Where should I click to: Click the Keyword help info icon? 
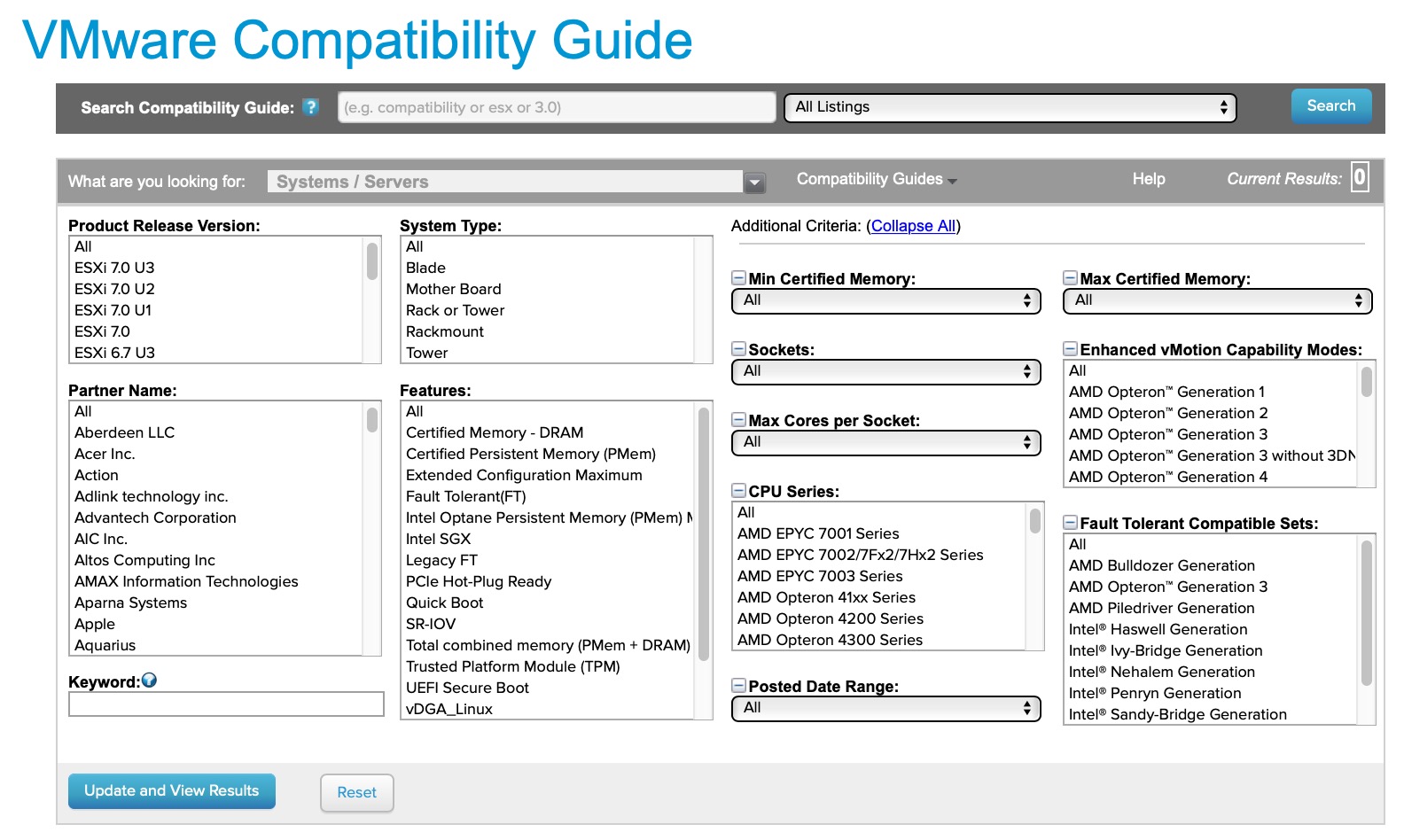[x=149, y=681]
